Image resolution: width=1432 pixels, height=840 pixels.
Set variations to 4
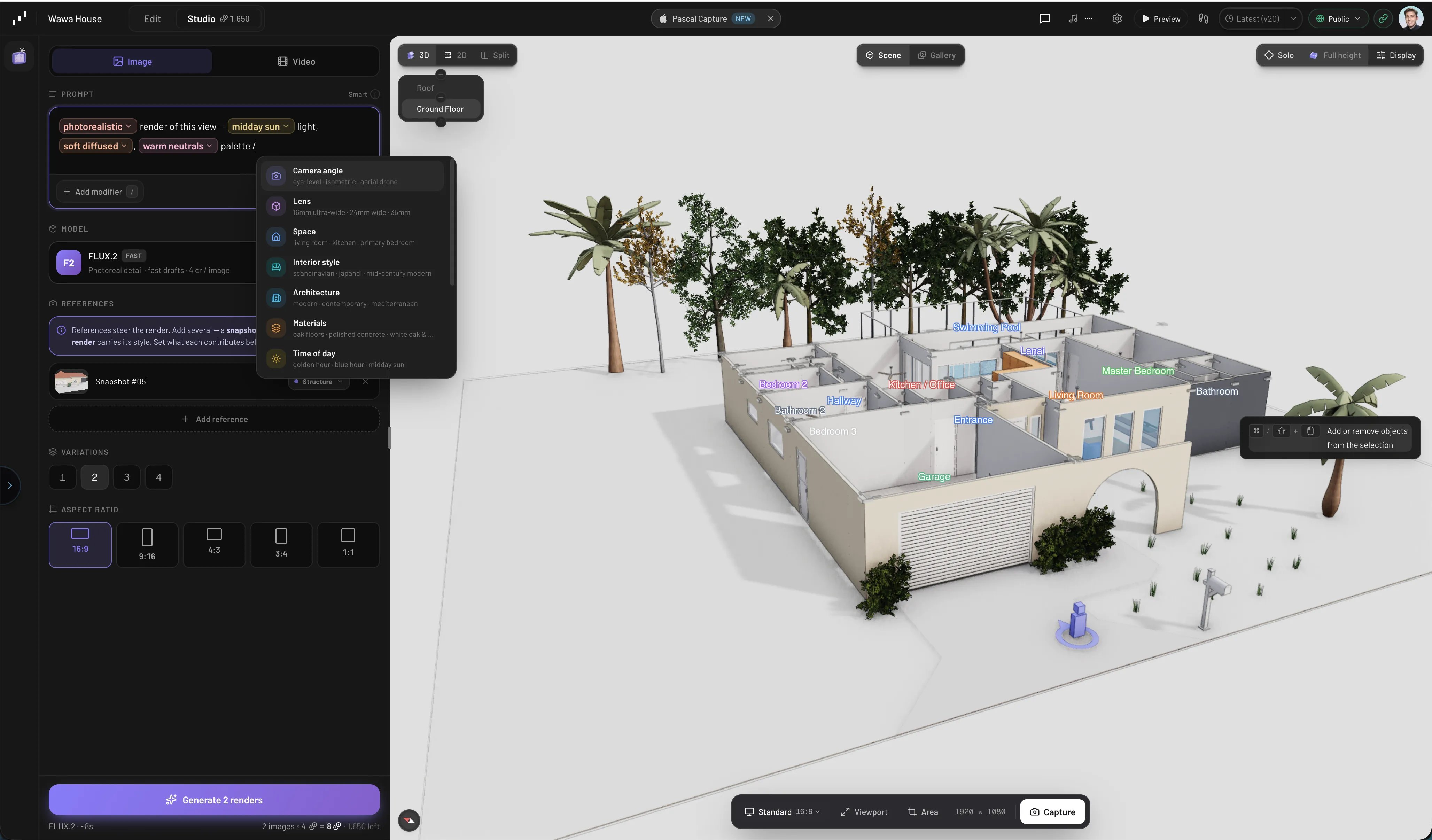coord(158,477)
